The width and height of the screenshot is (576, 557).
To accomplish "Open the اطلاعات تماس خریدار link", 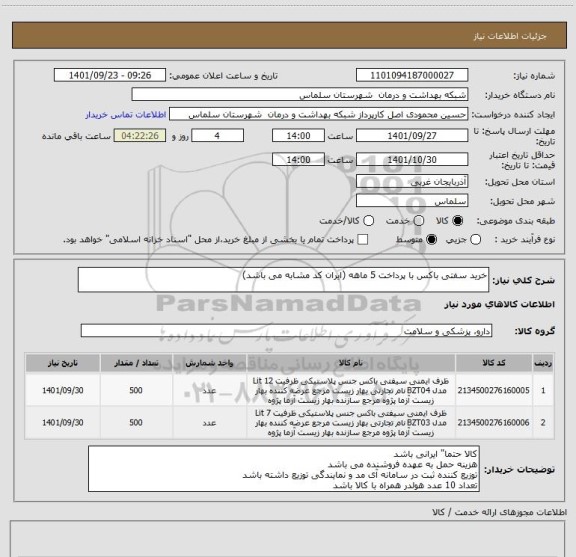I will 126,115.
